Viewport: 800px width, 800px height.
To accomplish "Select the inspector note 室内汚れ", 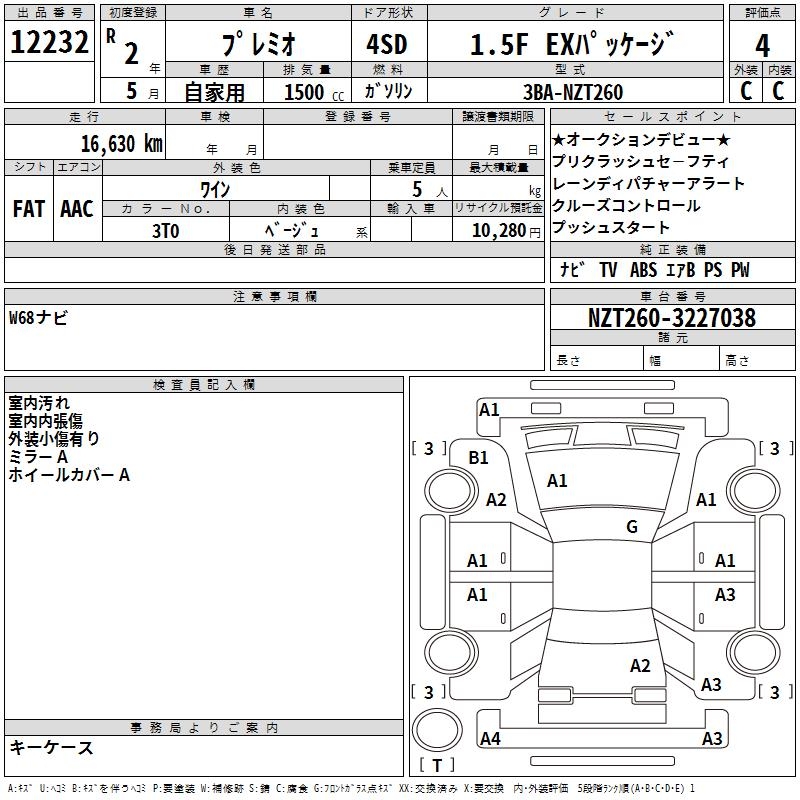I will coord(39,403).
